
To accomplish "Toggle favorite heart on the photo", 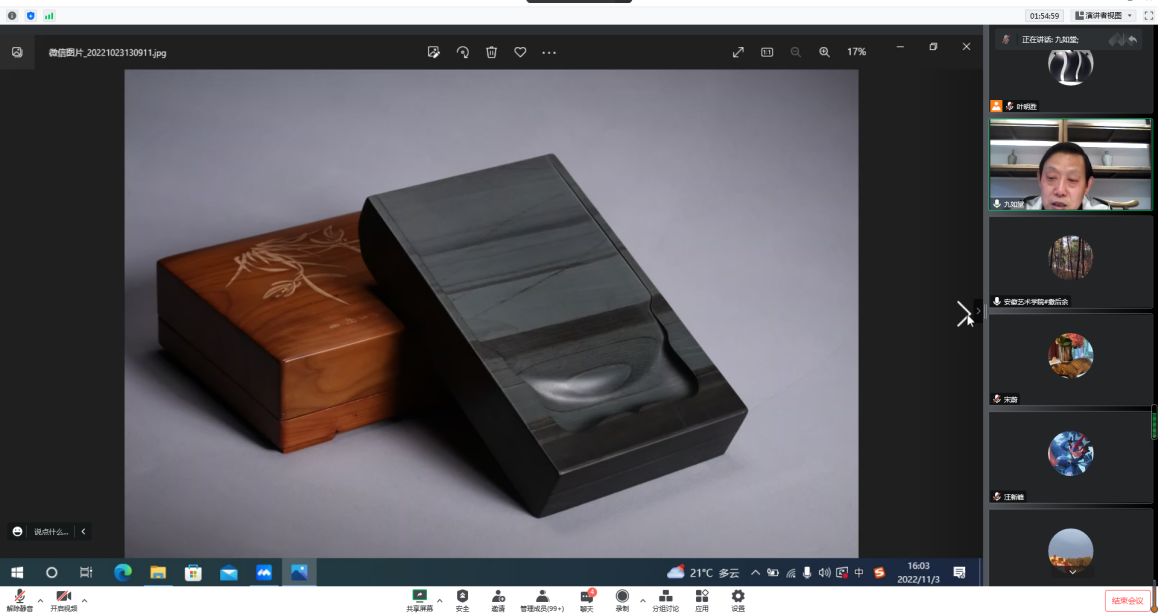I will [520, 52].
